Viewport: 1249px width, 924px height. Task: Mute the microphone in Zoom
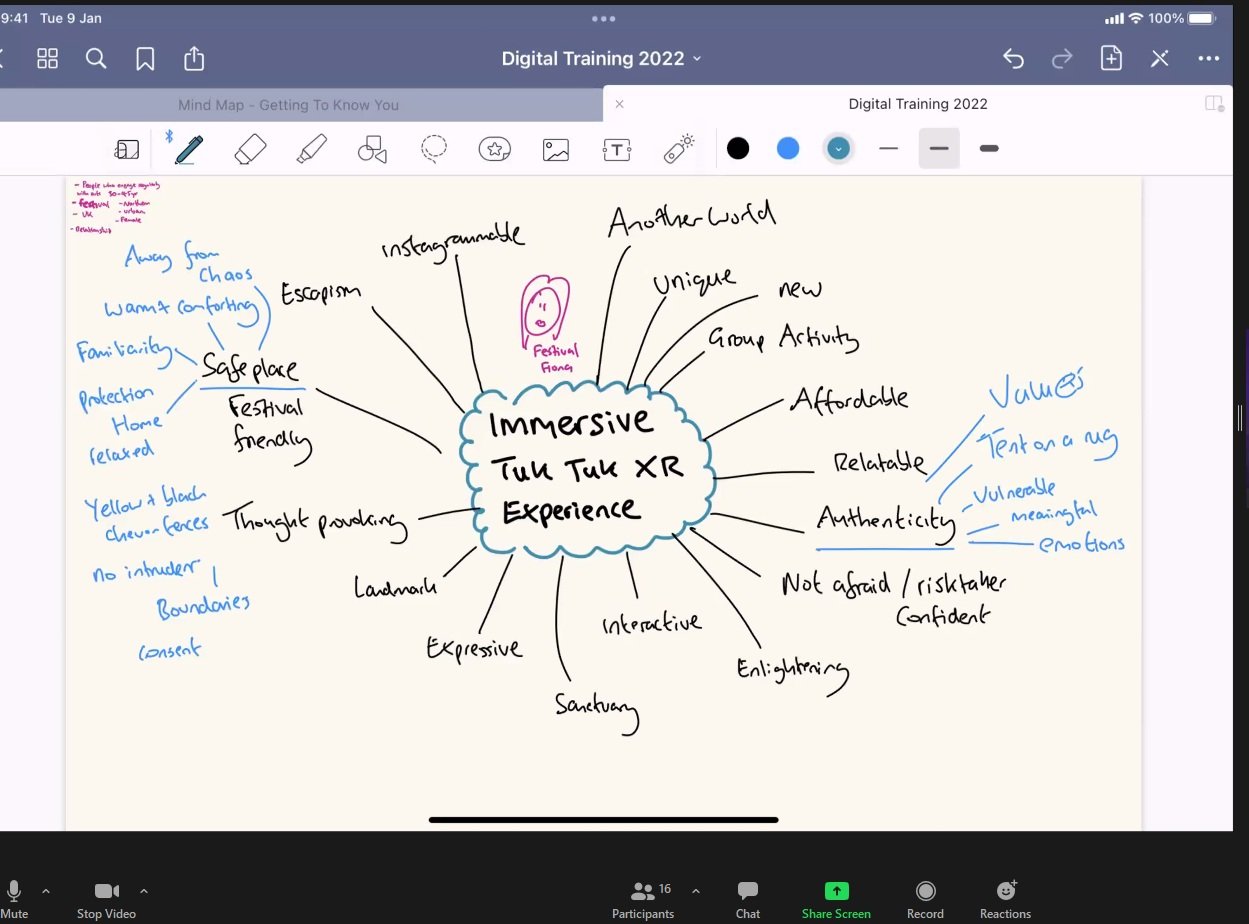pos(14,897)
